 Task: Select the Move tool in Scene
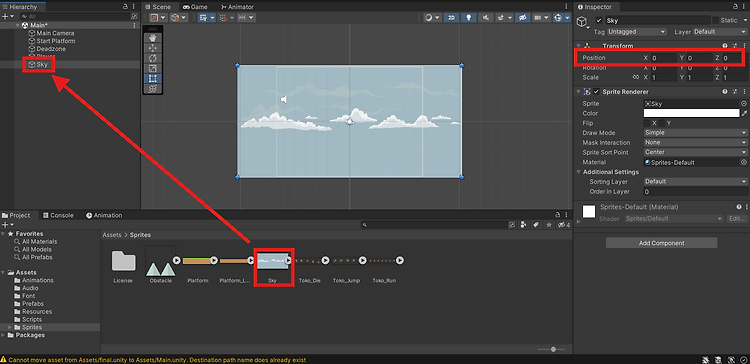(x=153, y=48)
